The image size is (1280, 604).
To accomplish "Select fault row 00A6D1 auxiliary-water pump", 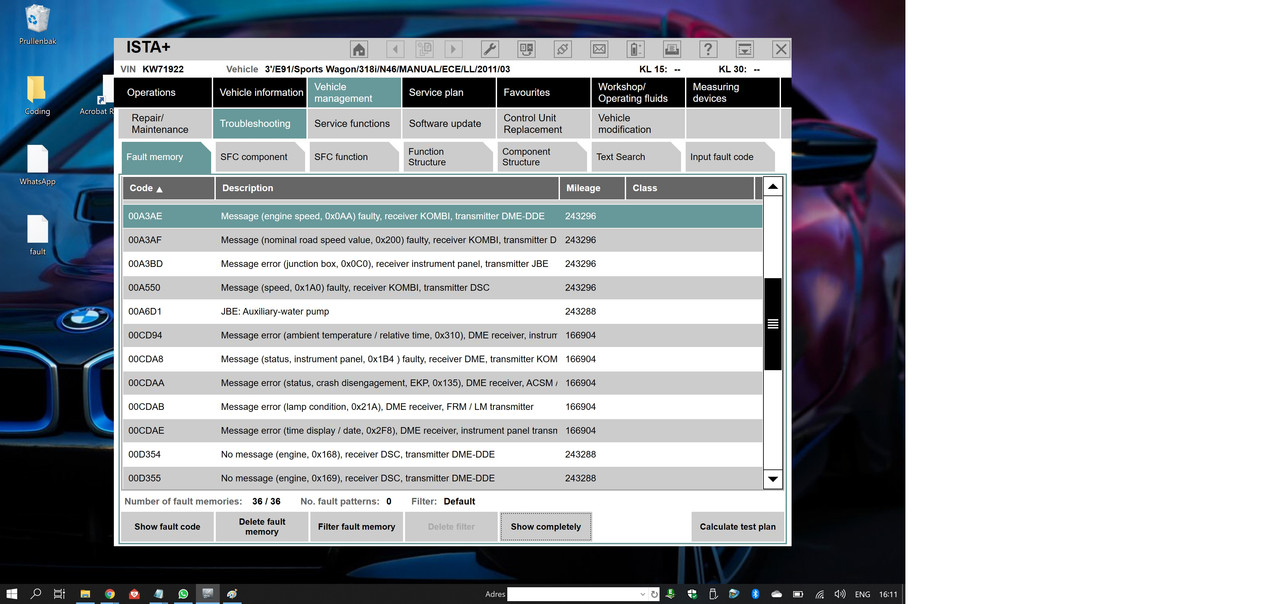I will point(442,311).
